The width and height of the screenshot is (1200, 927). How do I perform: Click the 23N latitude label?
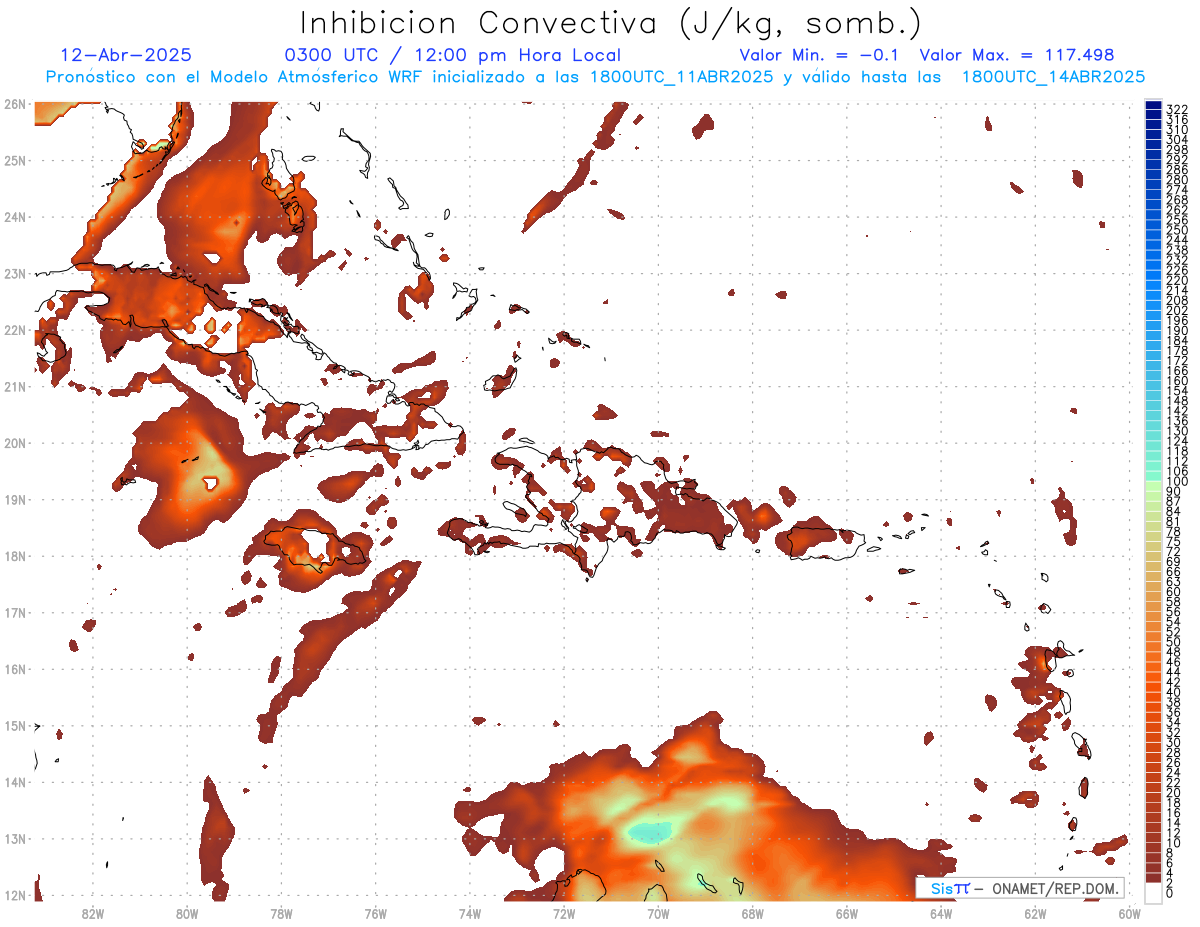(x=14, y=273)
